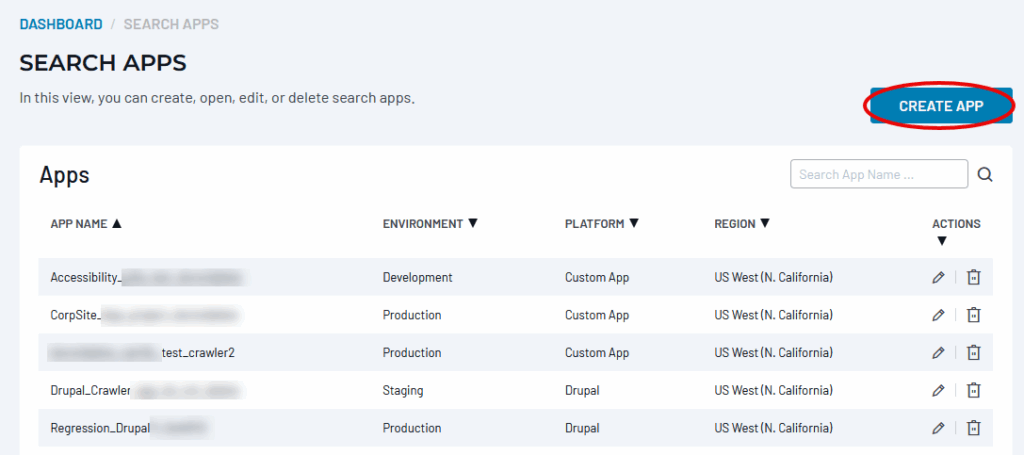This screenshot has width=1024, height=455.
Task: Edit the Regression_Drupal app
Action: click(938, 428)
